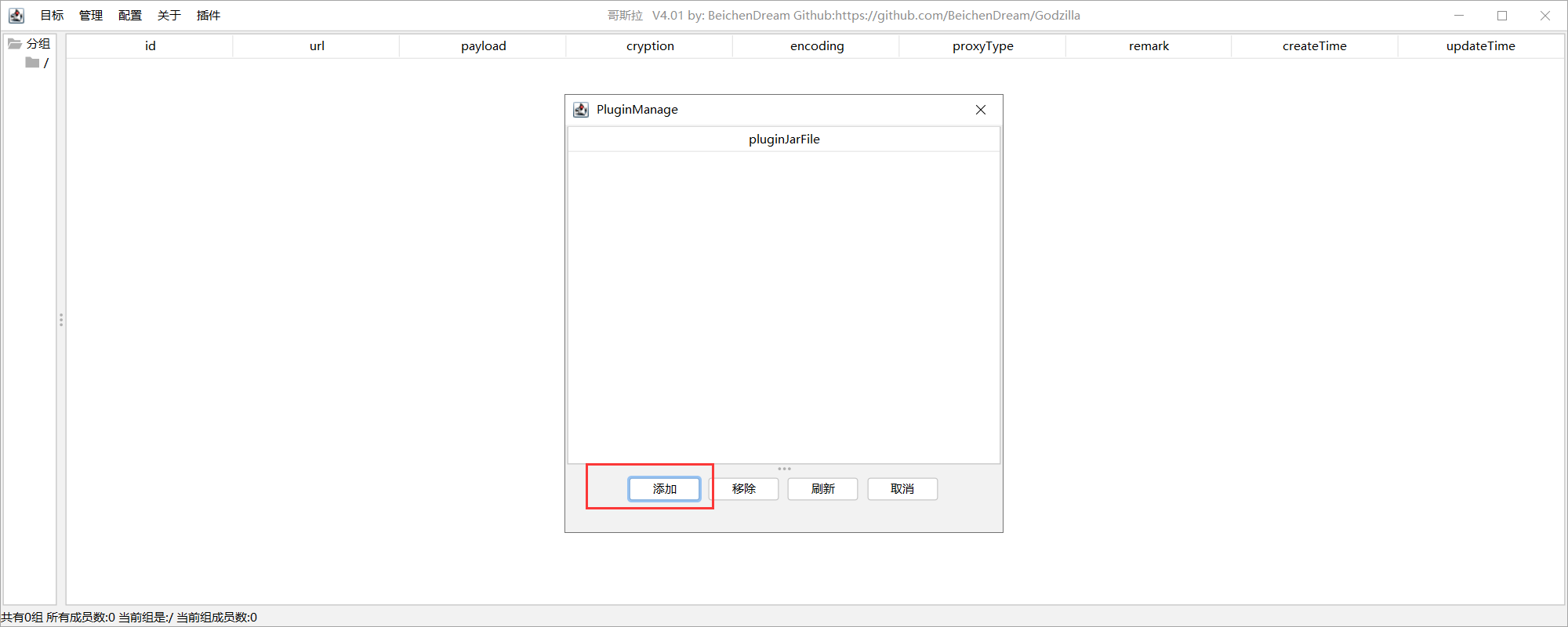Sort by the remark column header
The image size is (1568, 627).
1149,46
